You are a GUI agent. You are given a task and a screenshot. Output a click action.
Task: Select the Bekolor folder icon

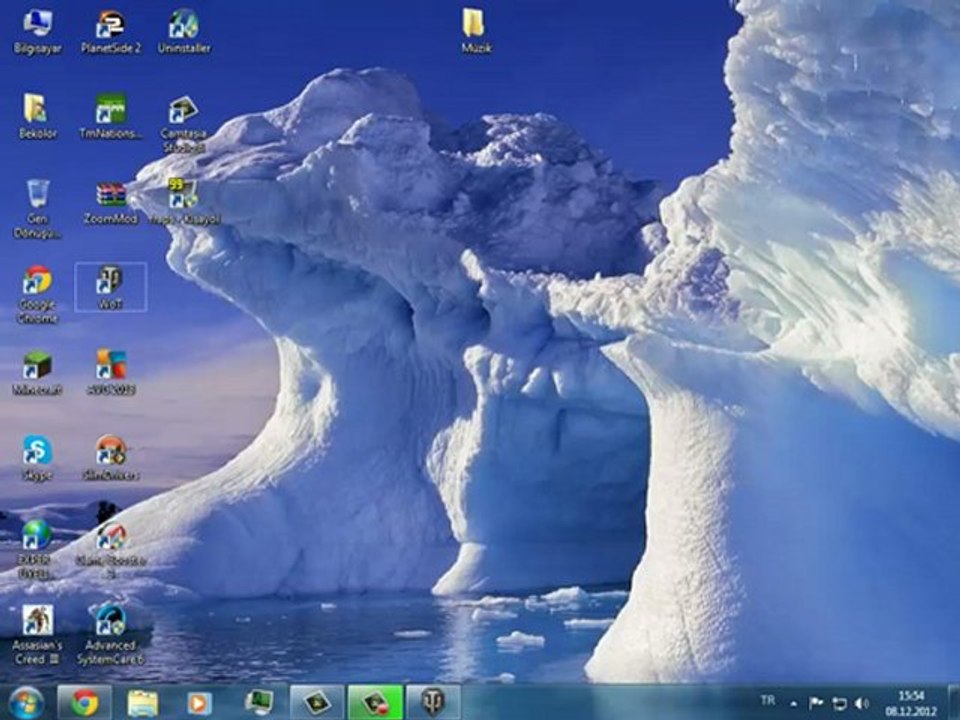coord(37,116)
